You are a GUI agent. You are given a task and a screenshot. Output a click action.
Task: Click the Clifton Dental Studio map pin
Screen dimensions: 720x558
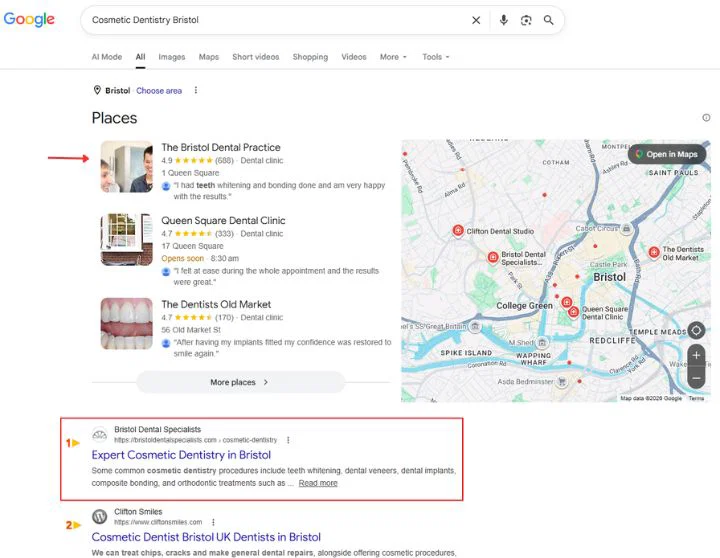pyautogui.click(x=458, y=231)
